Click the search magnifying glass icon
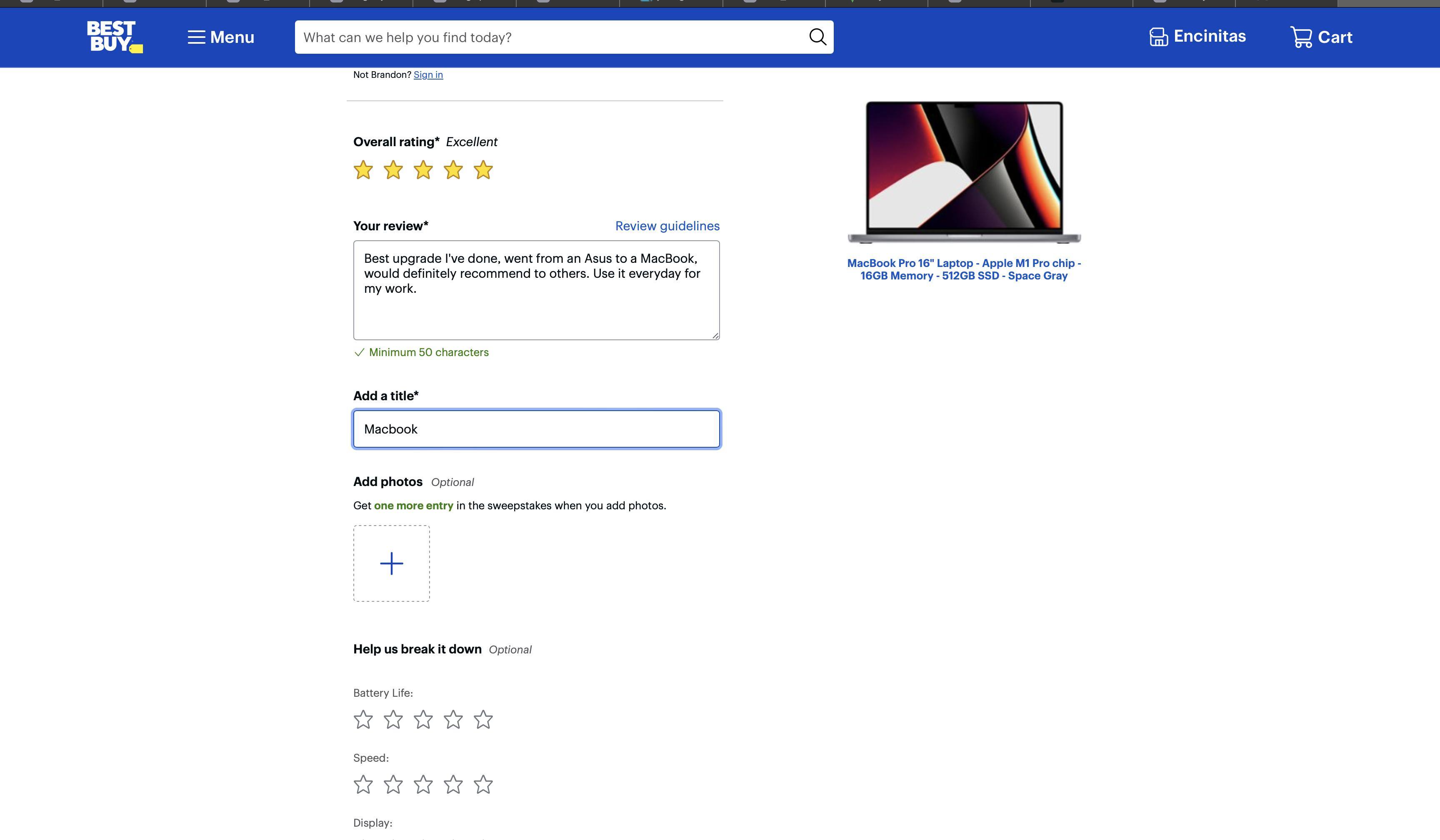Image resolution: width=1440 pixels, height=840 pixels. point(817,37)
